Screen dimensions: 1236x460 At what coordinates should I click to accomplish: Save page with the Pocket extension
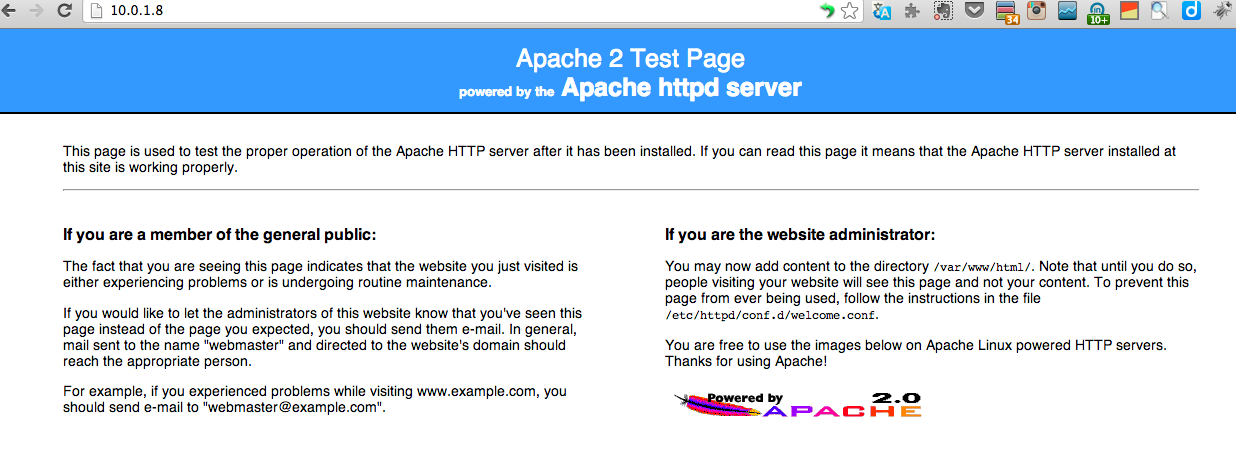973,11
